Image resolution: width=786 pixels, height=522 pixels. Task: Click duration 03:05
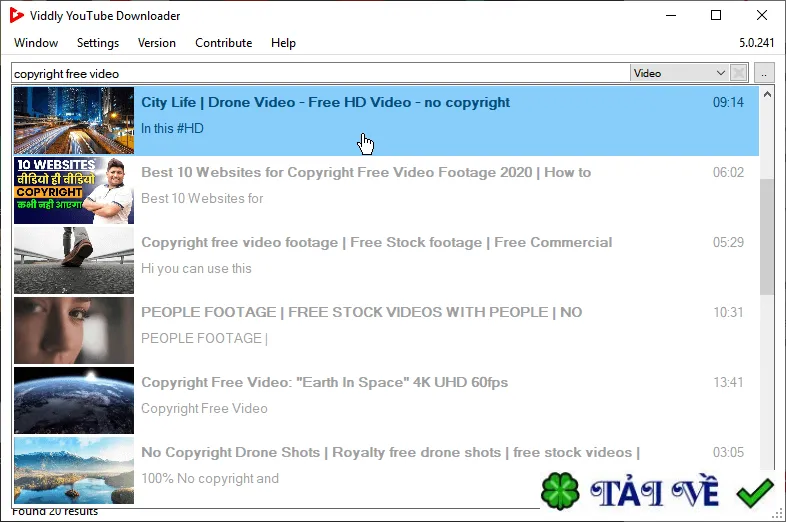click(x=728, y=452)
